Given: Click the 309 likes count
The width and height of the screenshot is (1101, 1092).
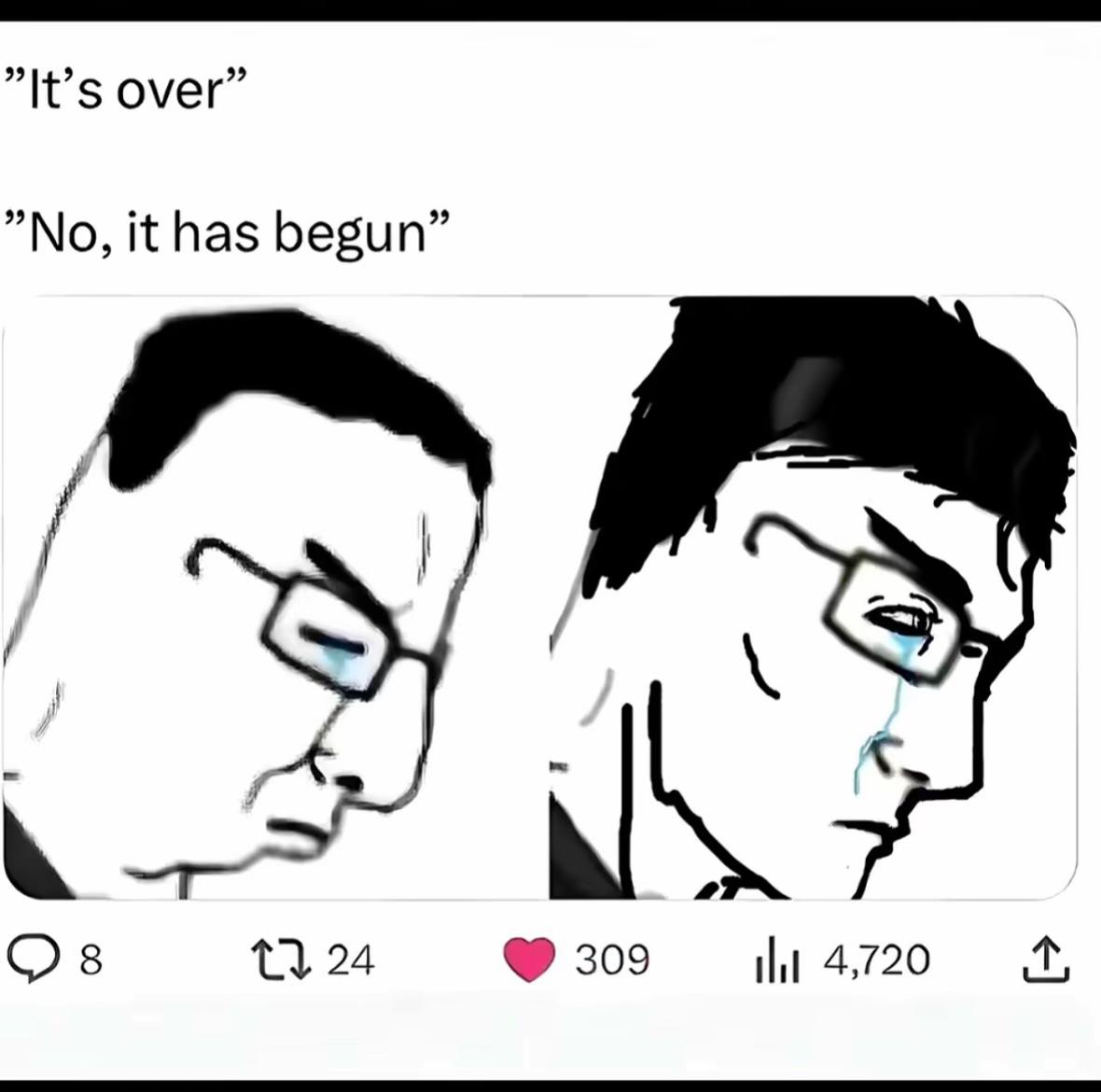Looking at the screenshot, I should pyautogui.click(x=612, y=960).
